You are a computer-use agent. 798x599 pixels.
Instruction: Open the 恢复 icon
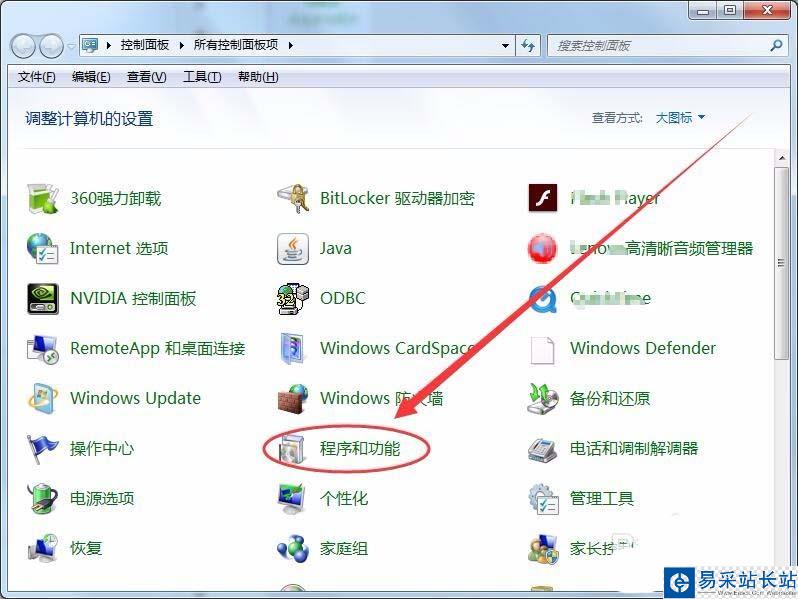click(43, 548)
